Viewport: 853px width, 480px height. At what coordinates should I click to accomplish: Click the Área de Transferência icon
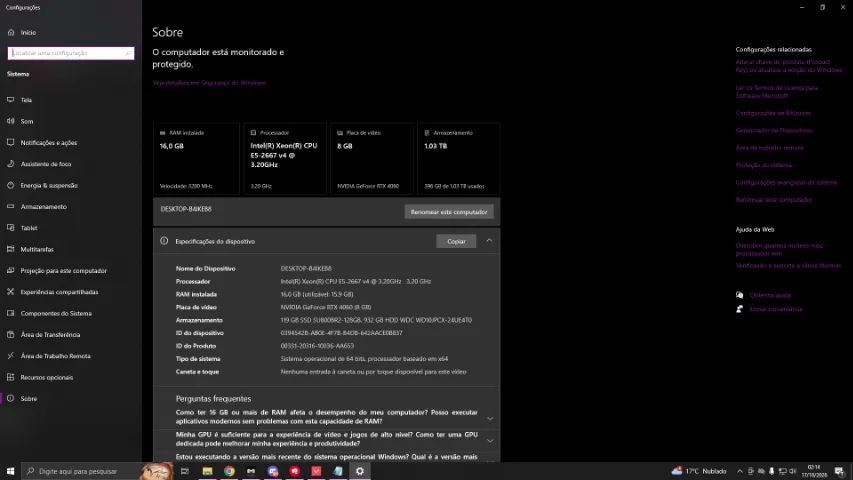click(10, 335)
